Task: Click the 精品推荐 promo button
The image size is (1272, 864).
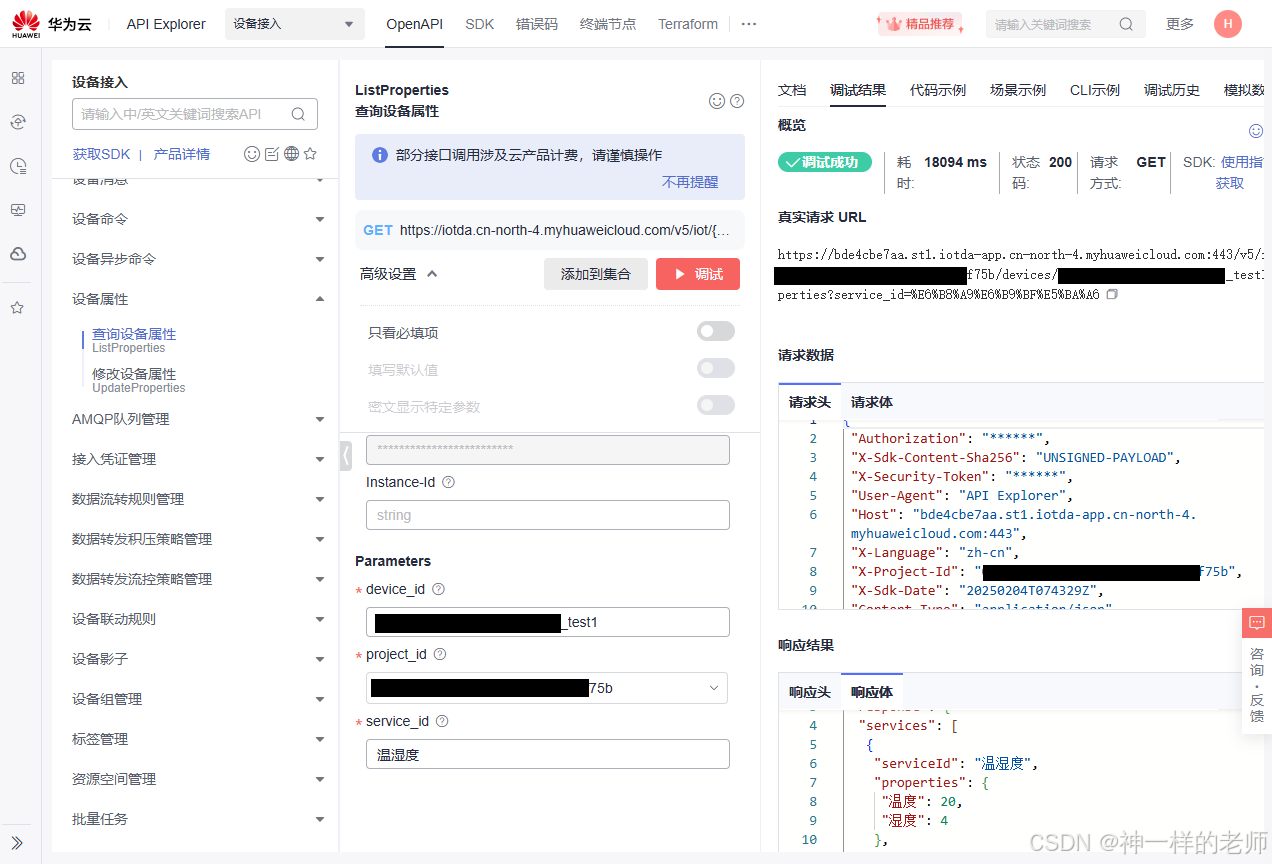Action: pos(920,24)
